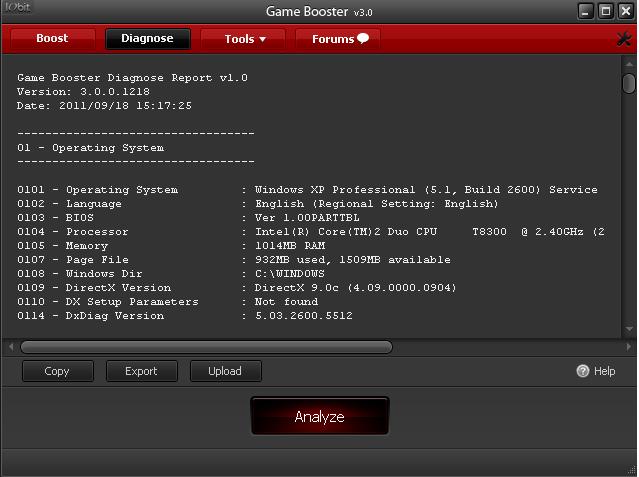Viewport: 639px width, 477px height.
Task: Click the '0105 - Memory' line
Action: pyautogui.click(x=171, y=246)
